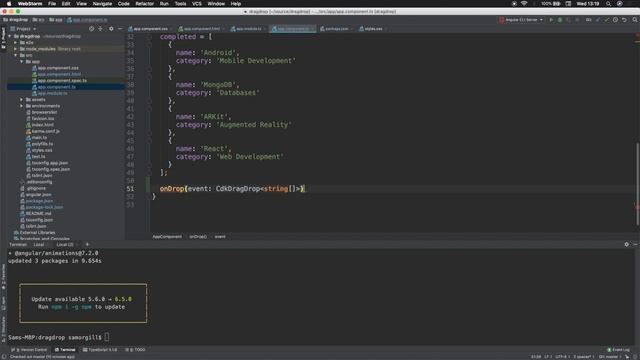Open terminal panel settings gear

(x=627, y=244)
